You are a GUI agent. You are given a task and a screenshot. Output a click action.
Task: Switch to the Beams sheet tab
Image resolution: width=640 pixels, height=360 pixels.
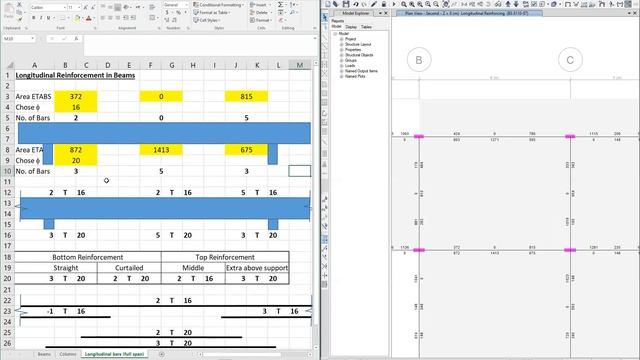[x=44, y=354]
